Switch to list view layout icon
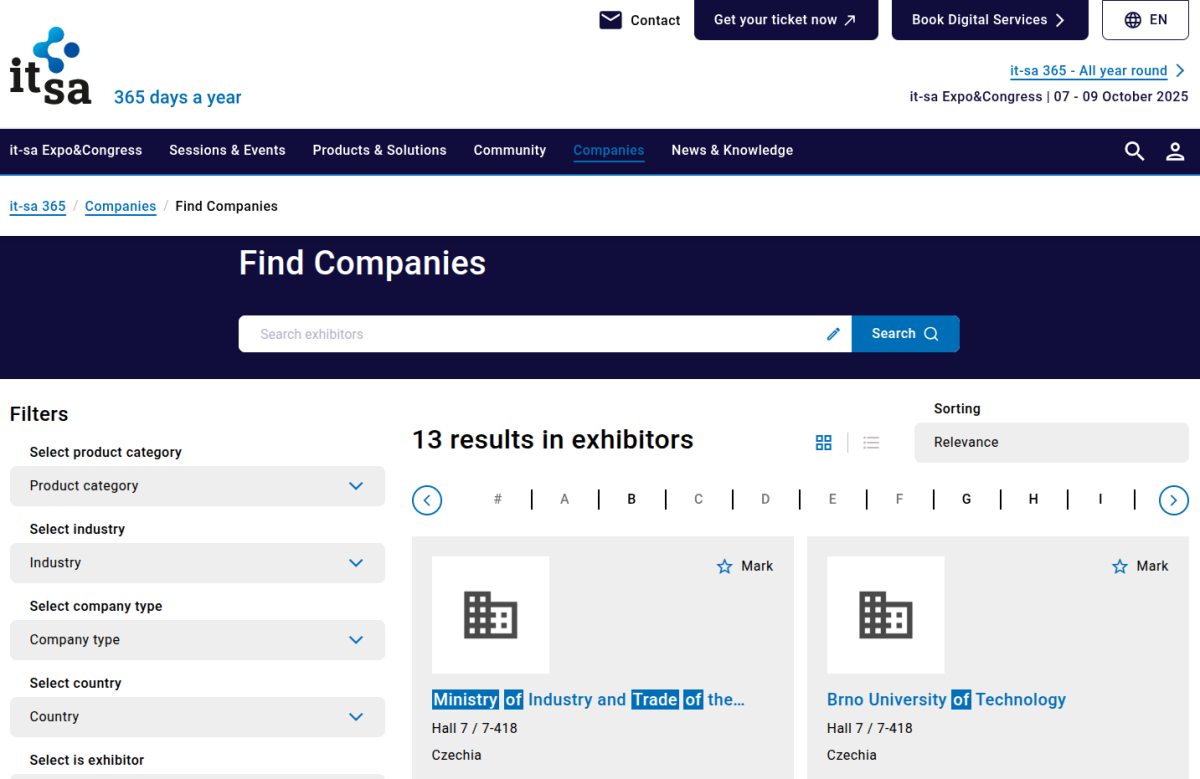 (x=871, y=442)
